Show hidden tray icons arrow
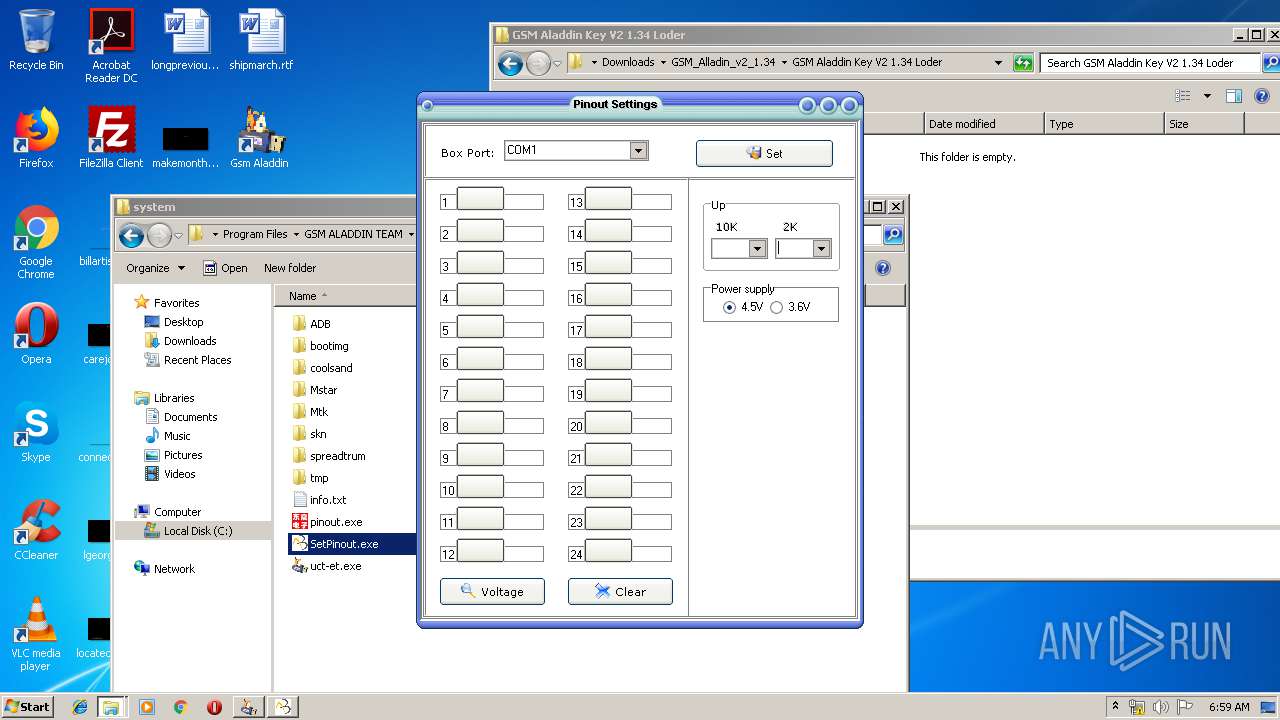1280x720 pixels. pyautogui.click(x=1115, y=707)
